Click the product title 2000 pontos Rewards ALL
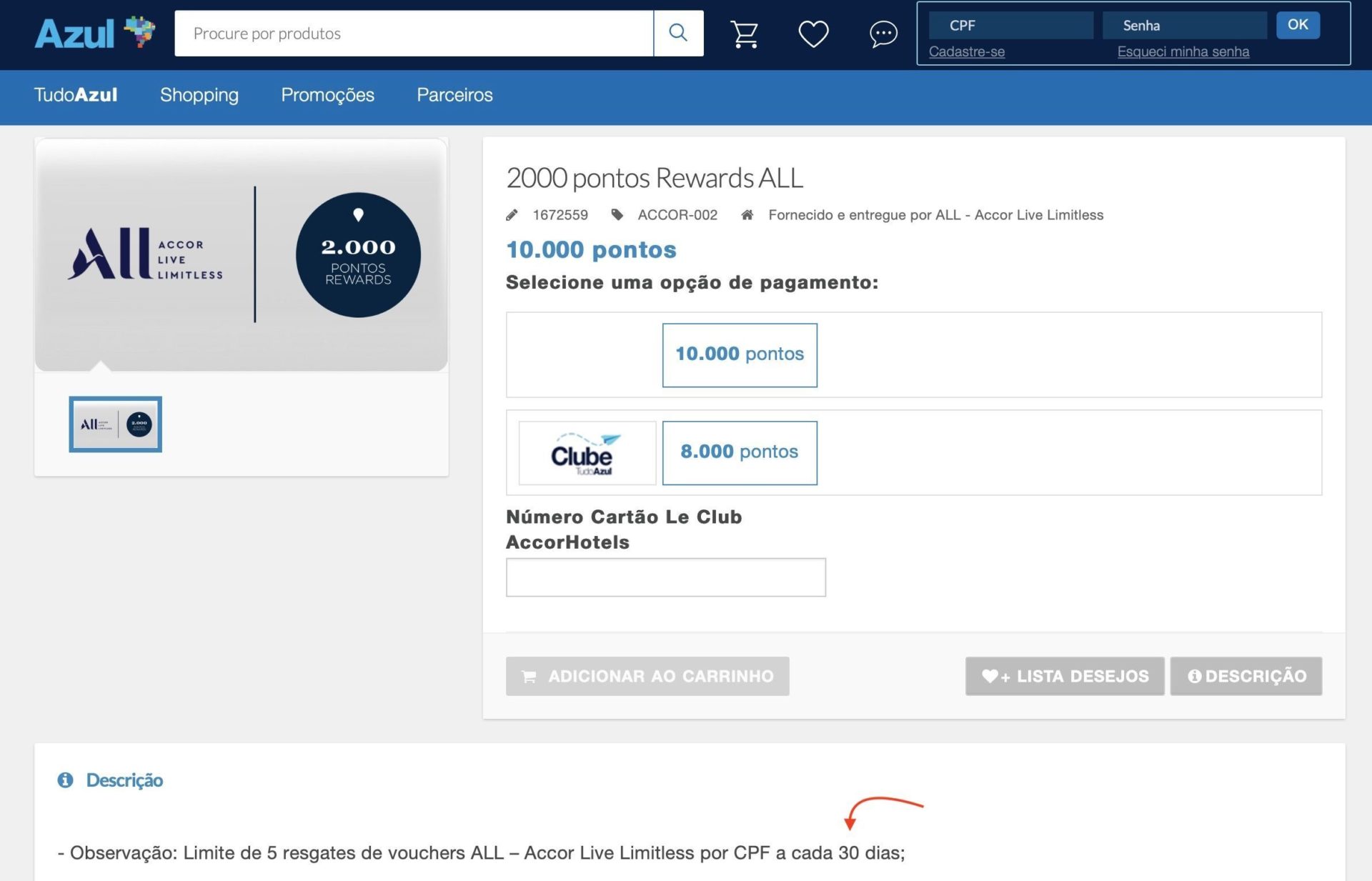Viewport: 1372px width, 881px height. [x=655, y=178]
